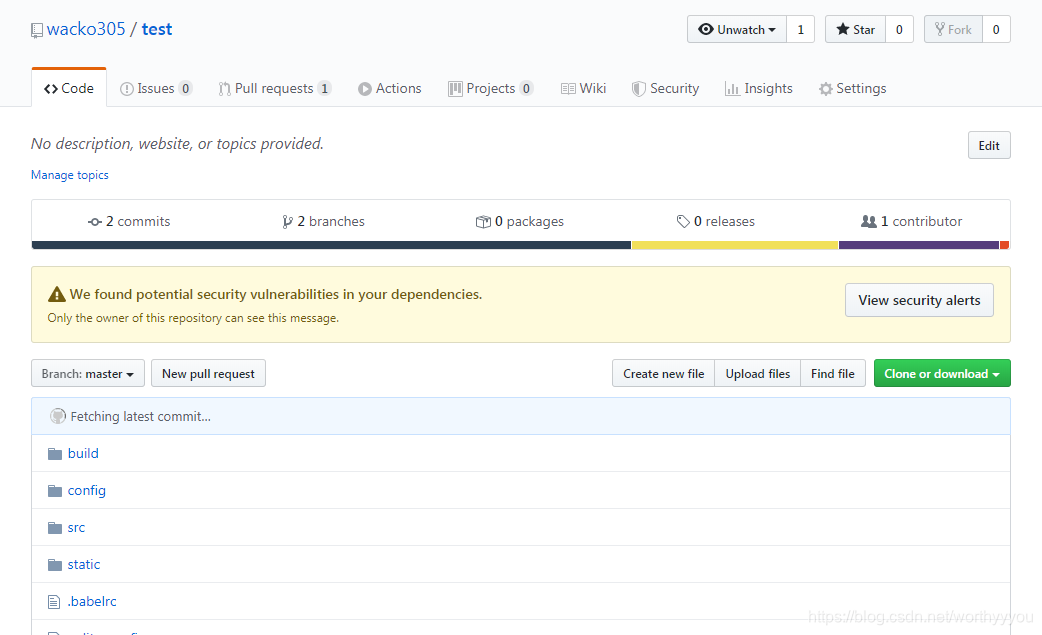1042x635 pixels.
Task: Click the Fork button
Action: coord(953,29)
